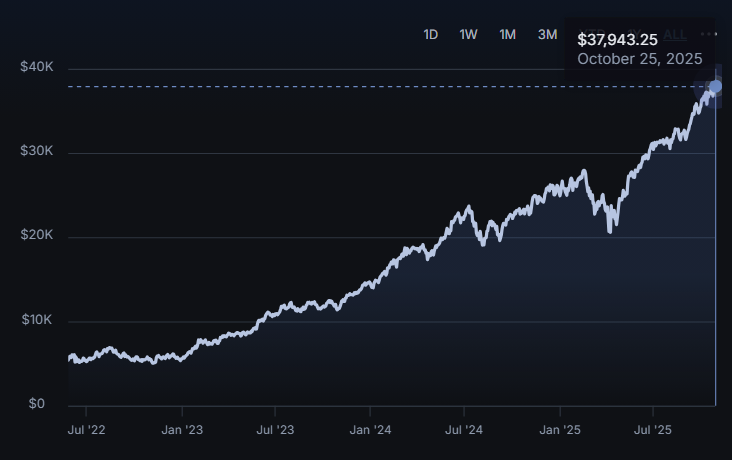Click the Jul '25 date label
732x460 pixels.
[653, 430]
